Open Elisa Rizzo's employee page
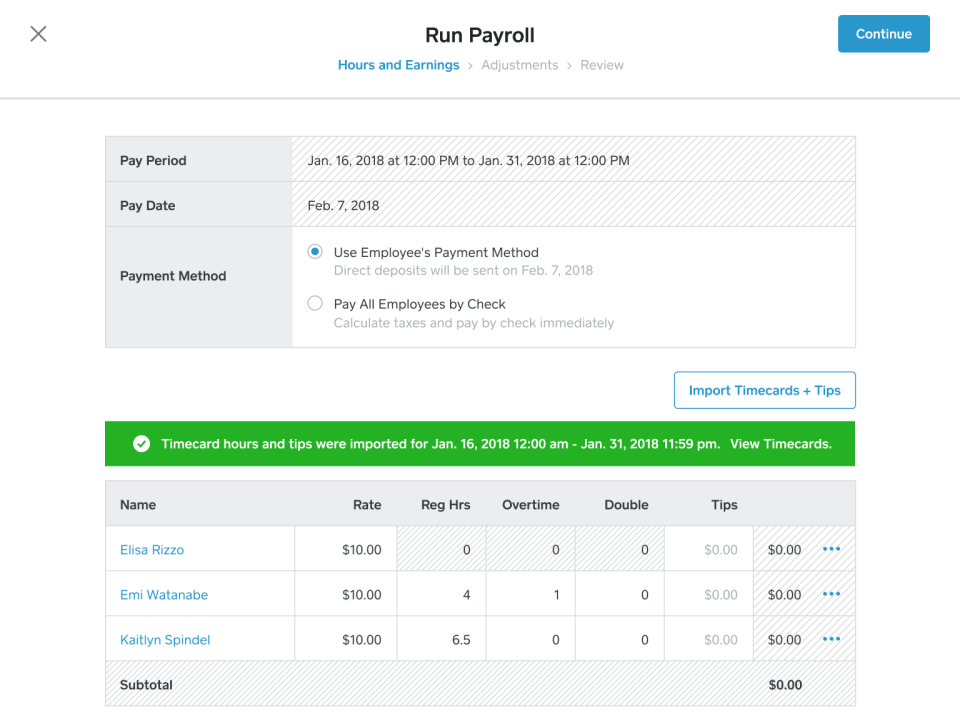This screenshot has width=960, height=721. point(150,549)
